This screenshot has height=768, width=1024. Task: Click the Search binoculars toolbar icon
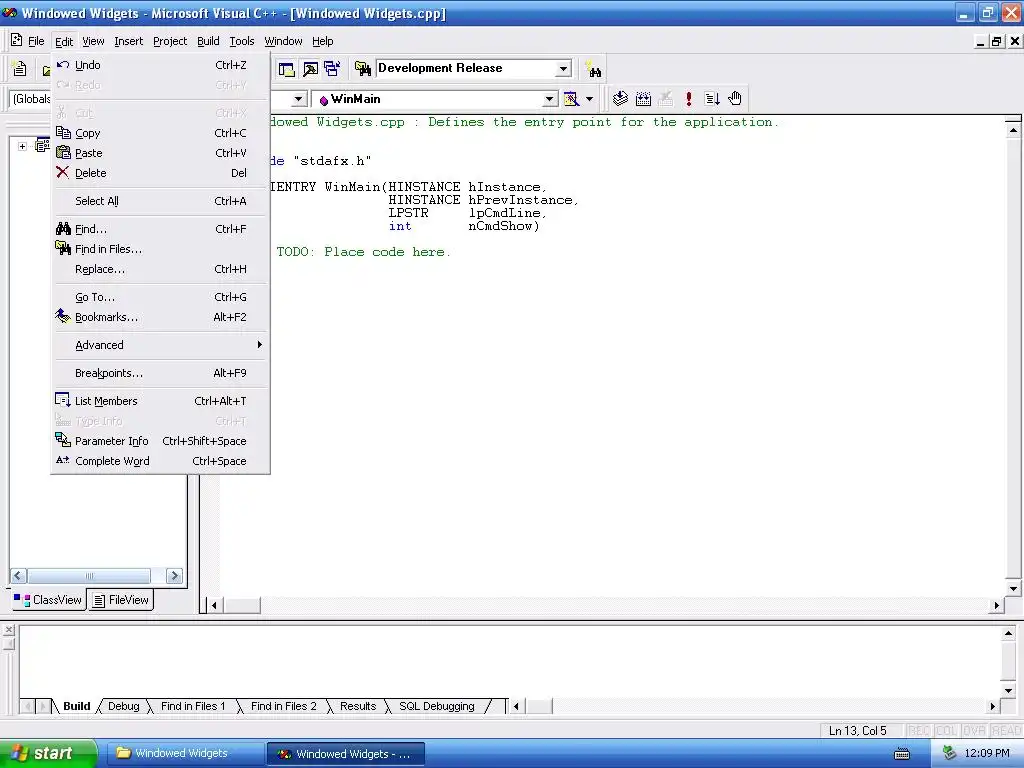pyautogui.click(x=593, y=69)
